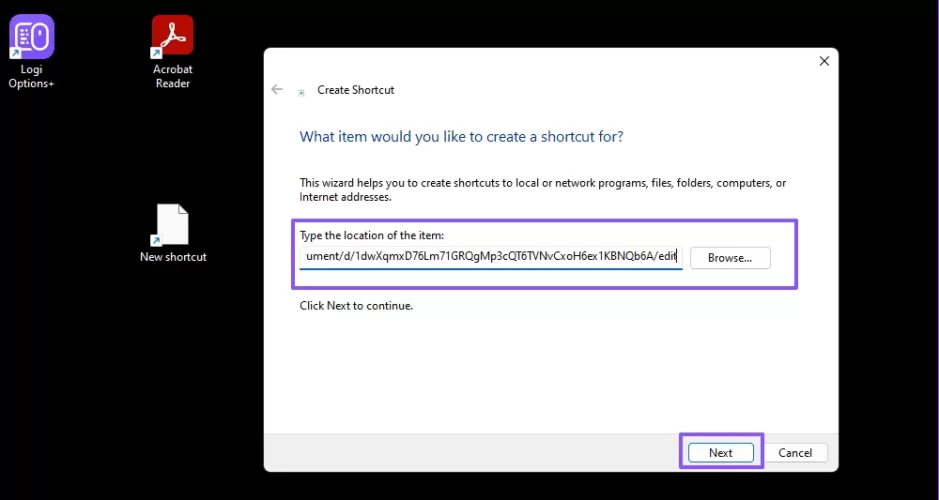Open the Logi Options+ desktop shortcut icon

(32, 37)
